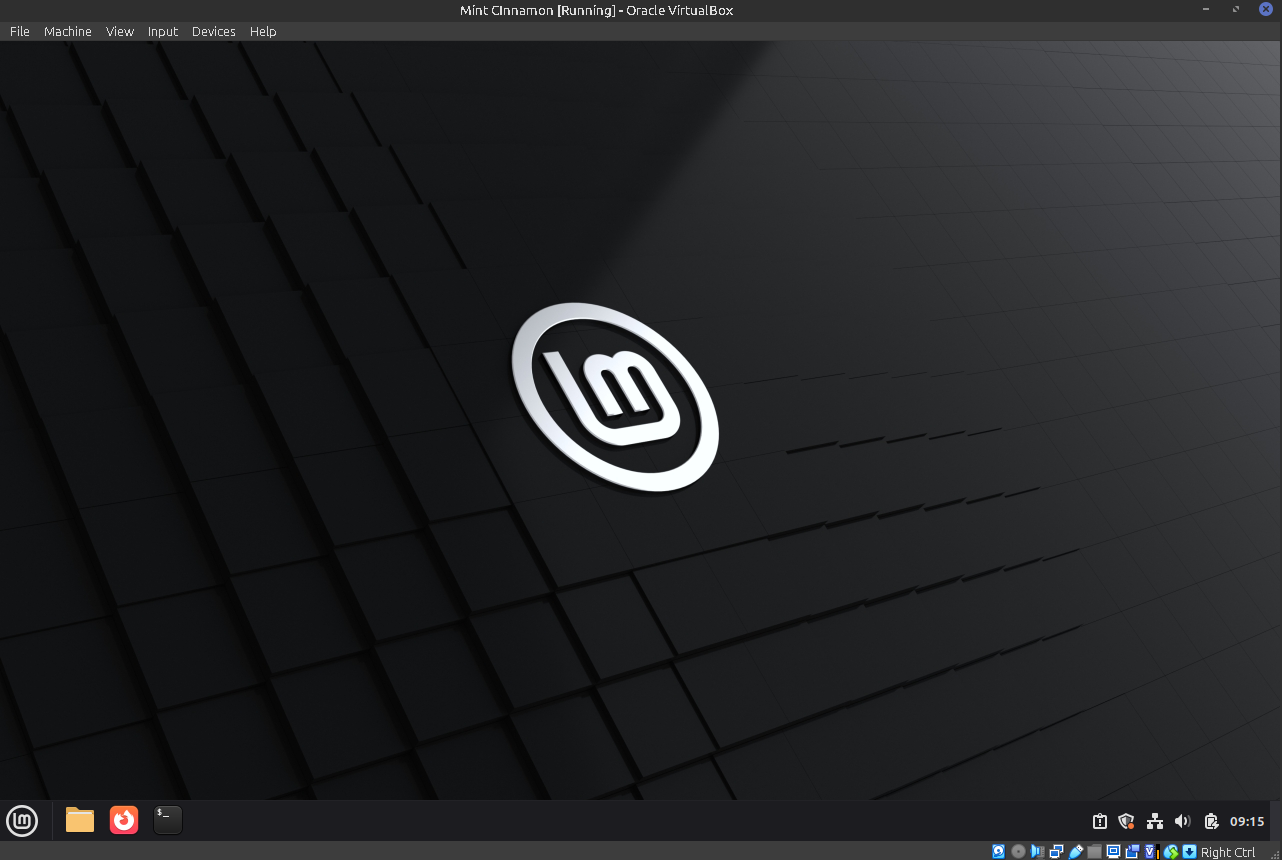
Task: Click the VirtualBox virtualization features 'V' indicator
Action: coord(1151,851)
